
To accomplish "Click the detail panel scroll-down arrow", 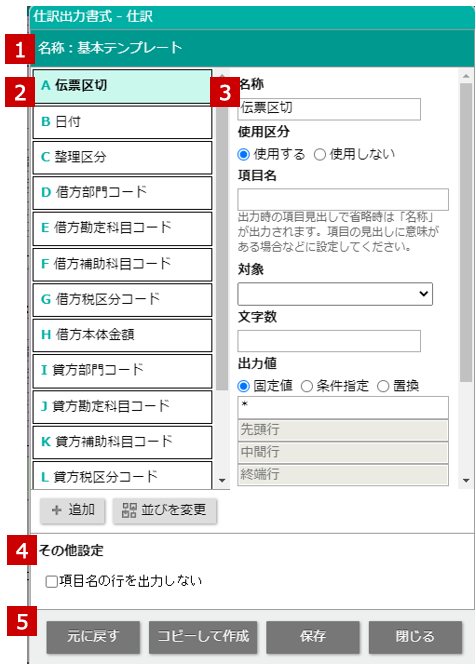I will pos(466,481).
